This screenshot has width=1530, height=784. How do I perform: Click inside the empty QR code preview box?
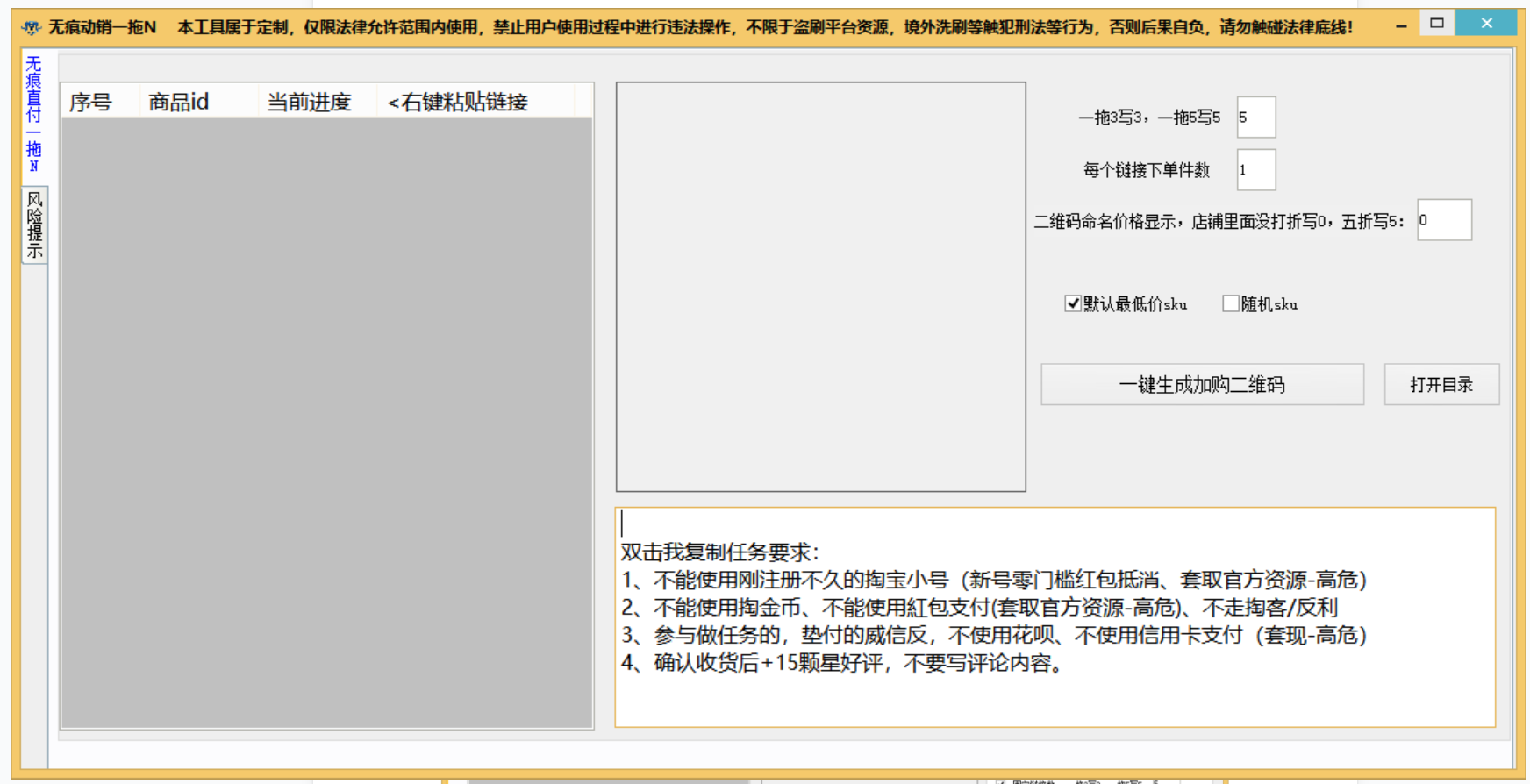820,287
